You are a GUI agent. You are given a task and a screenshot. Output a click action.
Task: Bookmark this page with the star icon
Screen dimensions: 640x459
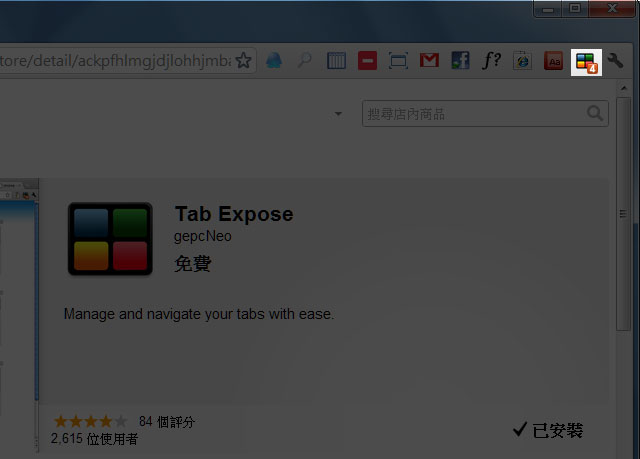click(x=244, y=61)
